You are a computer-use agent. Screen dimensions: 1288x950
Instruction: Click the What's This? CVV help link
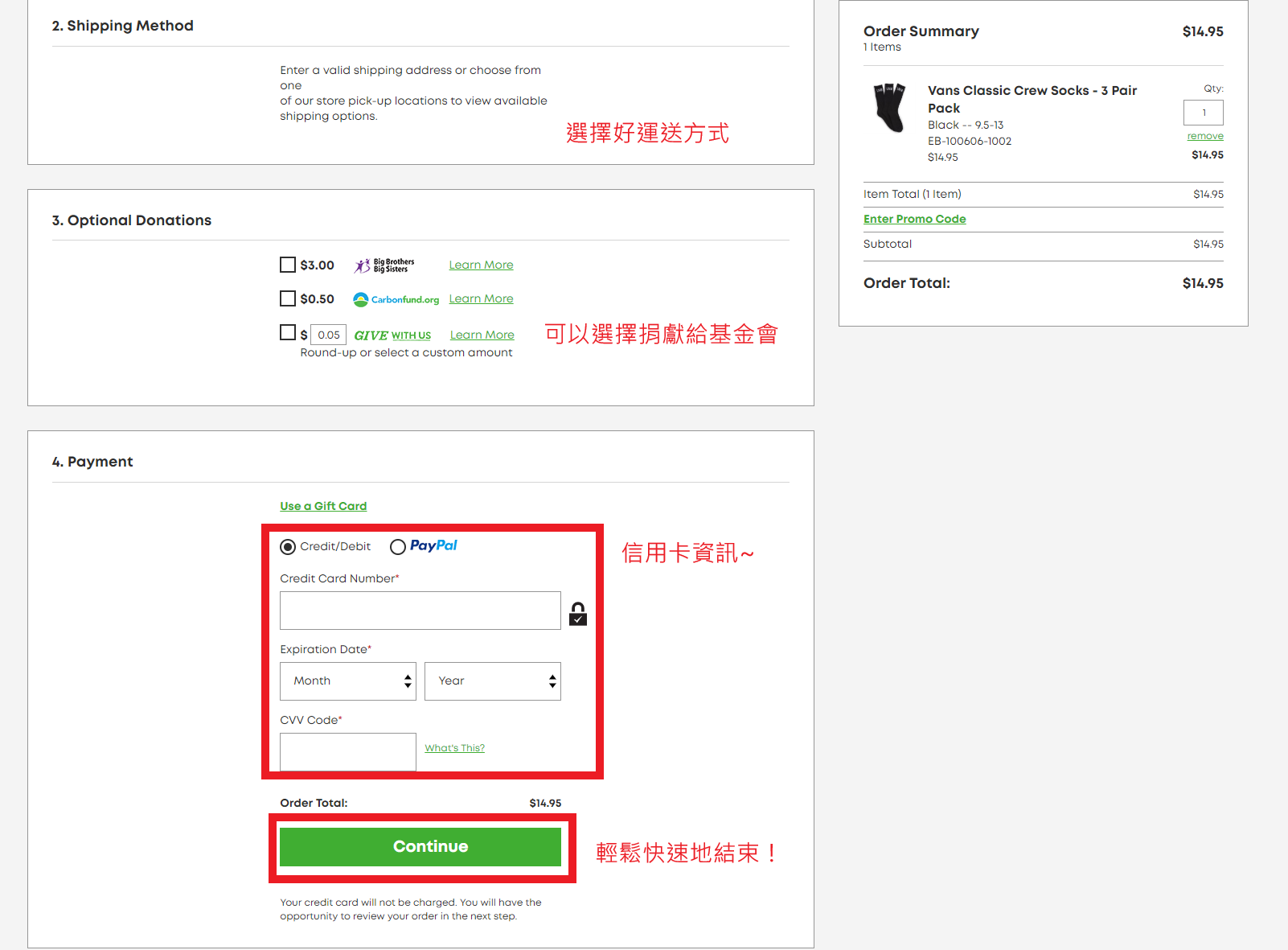pyautogui.click(x=454, y=748)
